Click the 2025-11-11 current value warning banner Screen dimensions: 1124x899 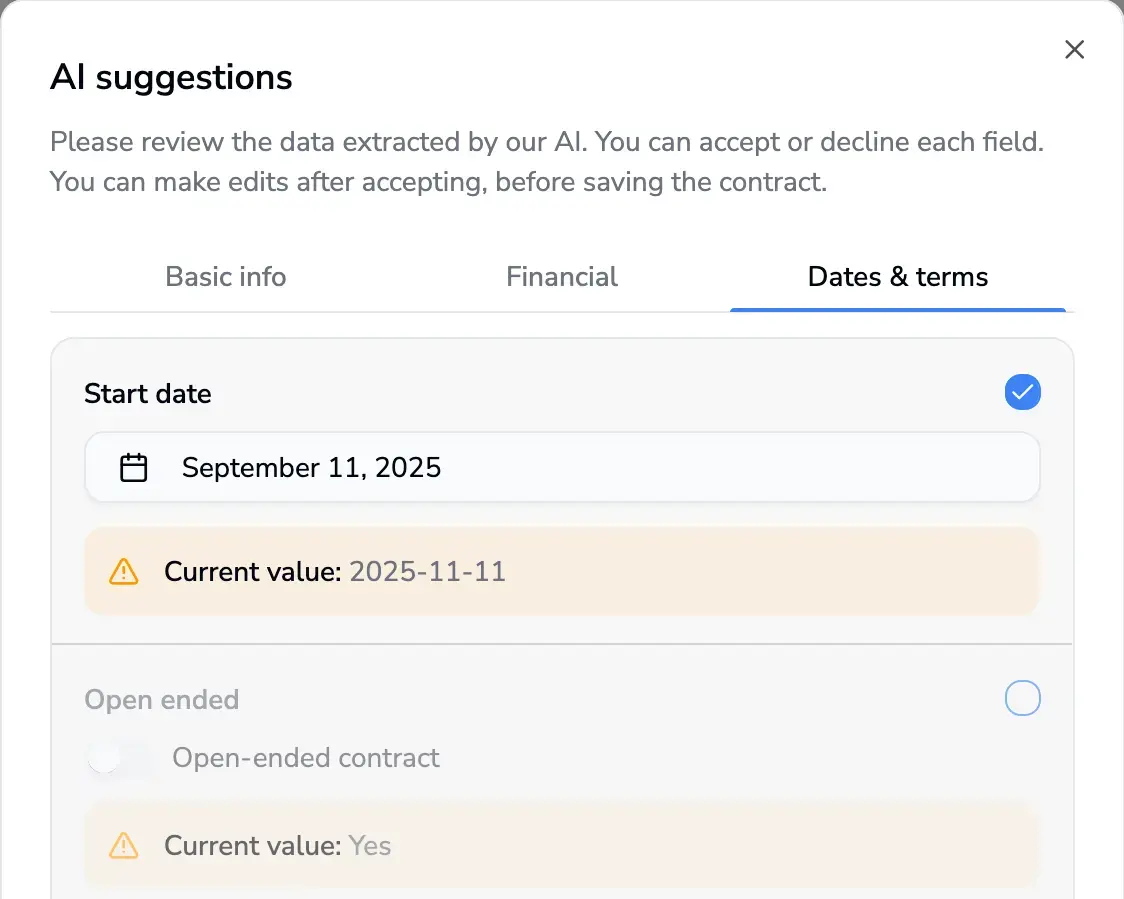click(562, 571)
